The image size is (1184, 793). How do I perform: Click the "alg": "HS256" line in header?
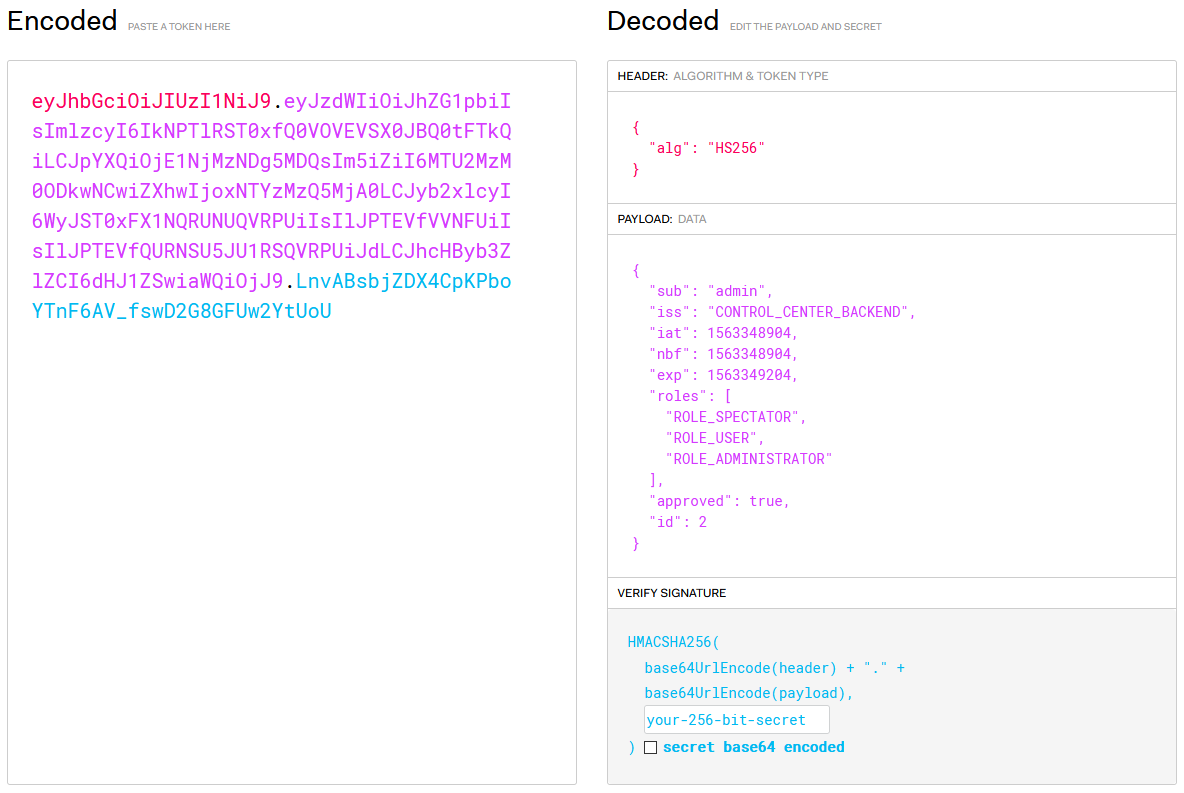[706, 148]
